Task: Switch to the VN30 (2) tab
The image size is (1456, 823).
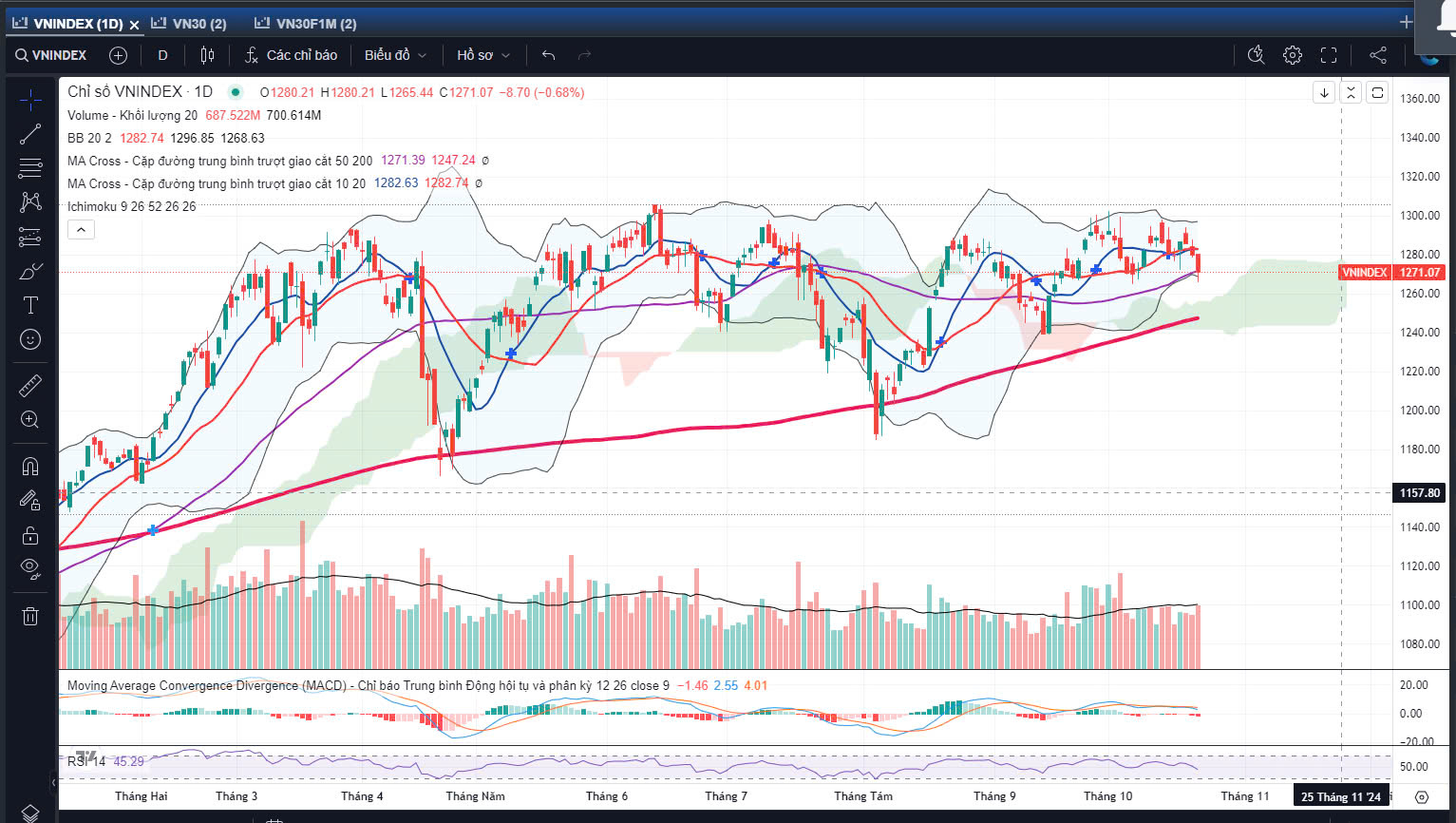Action: click(x=190, y=24)
